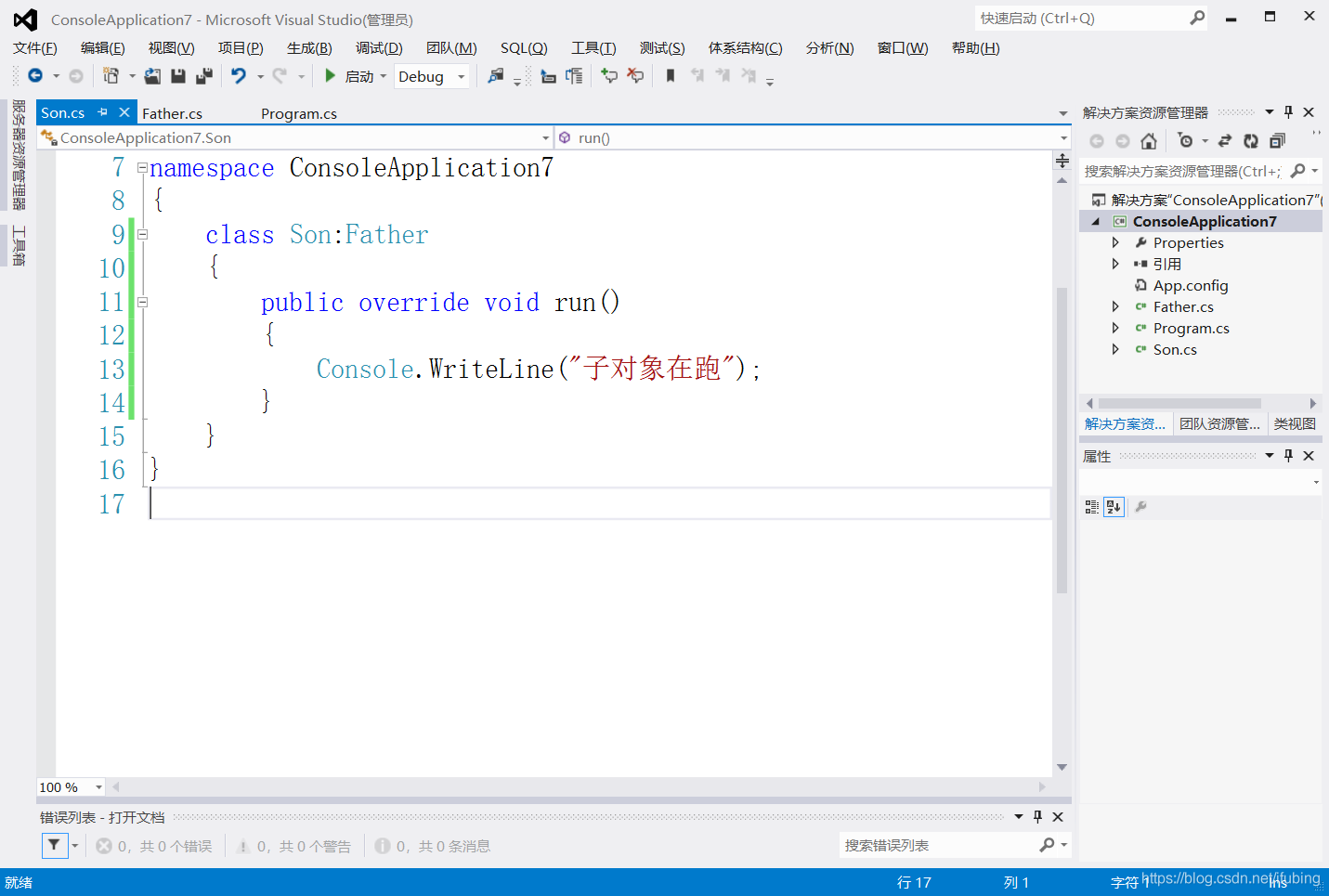Toggle the 0 errors filter button

[154, 846]
